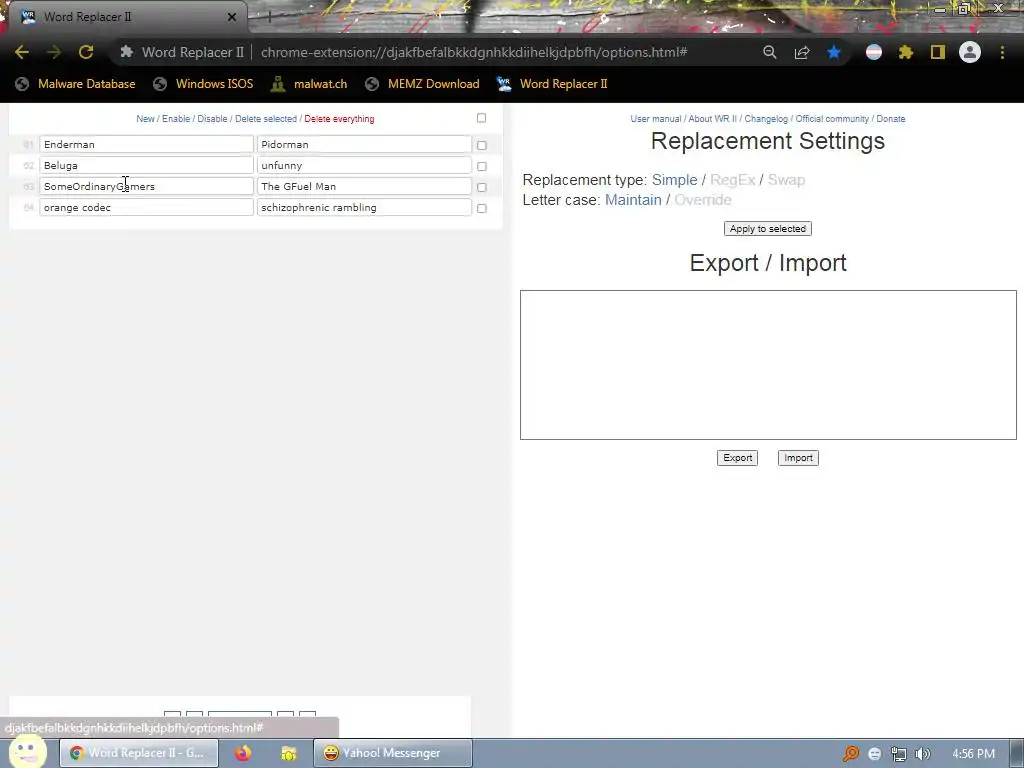Click the Import button

click(798, 458)
